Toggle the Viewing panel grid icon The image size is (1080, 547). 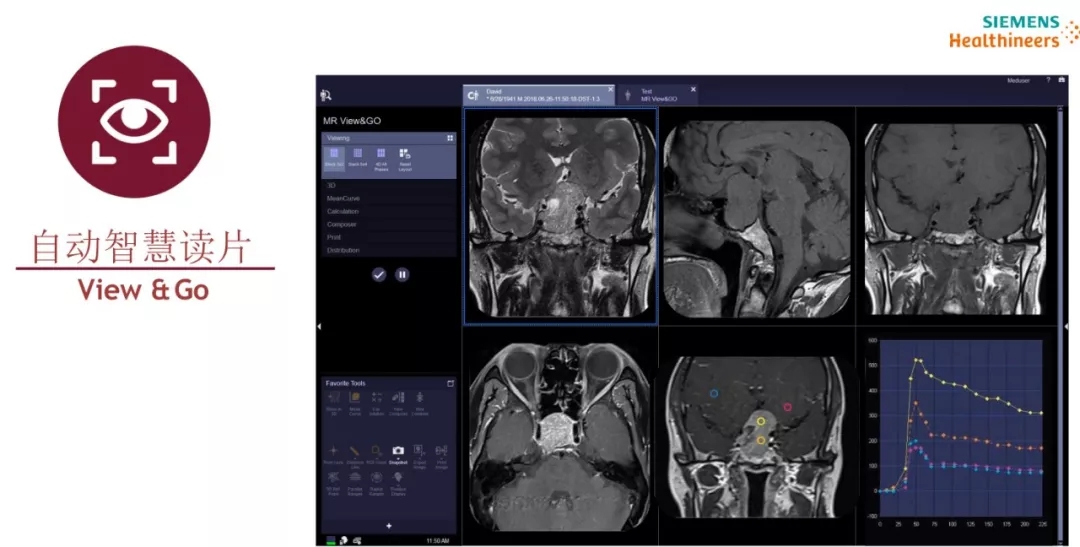coord(450,138)
